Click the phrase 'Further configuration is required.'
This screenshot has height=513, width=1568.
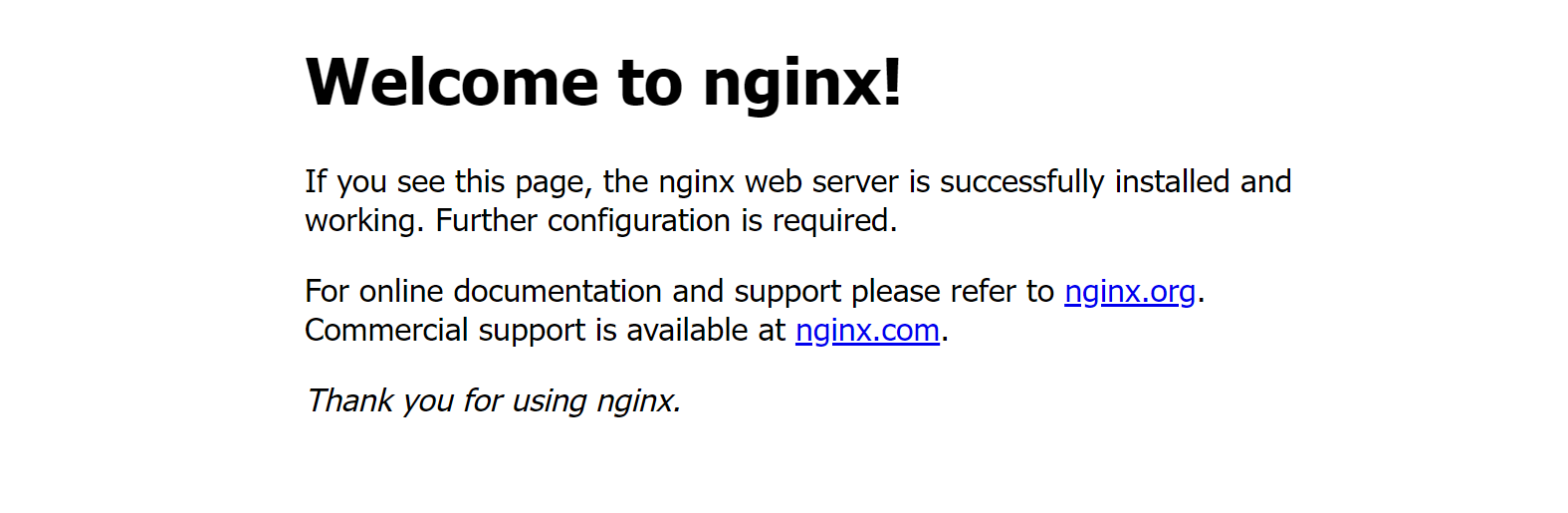[x=667, y=221]
